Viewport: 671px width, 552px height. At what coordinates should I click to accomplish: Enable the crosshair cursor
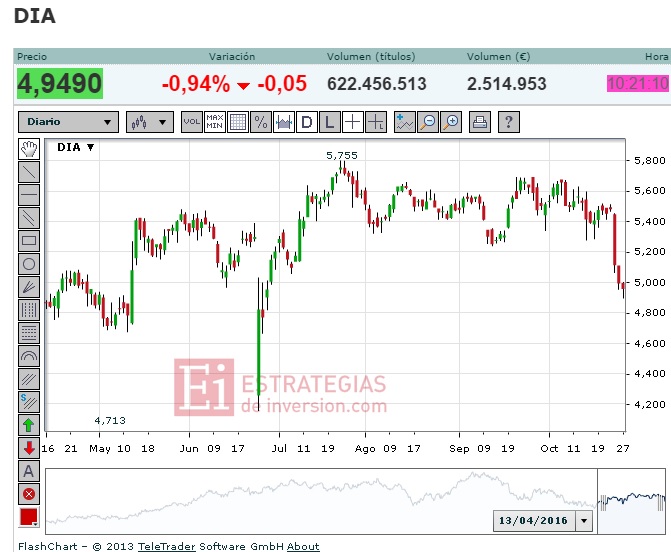tap(353, 122)
